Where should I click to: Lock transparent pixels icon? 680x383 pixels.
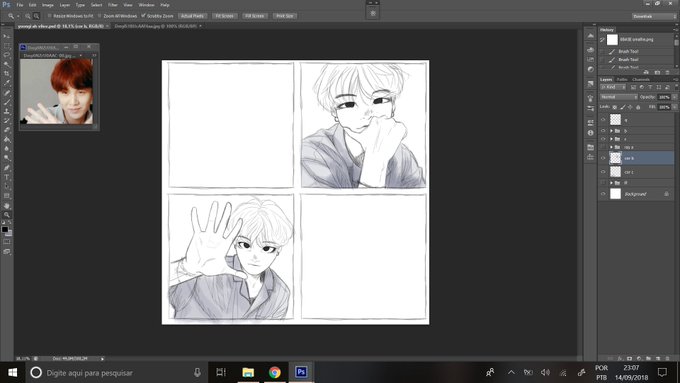pyautogui.click(x=615, y=107)
